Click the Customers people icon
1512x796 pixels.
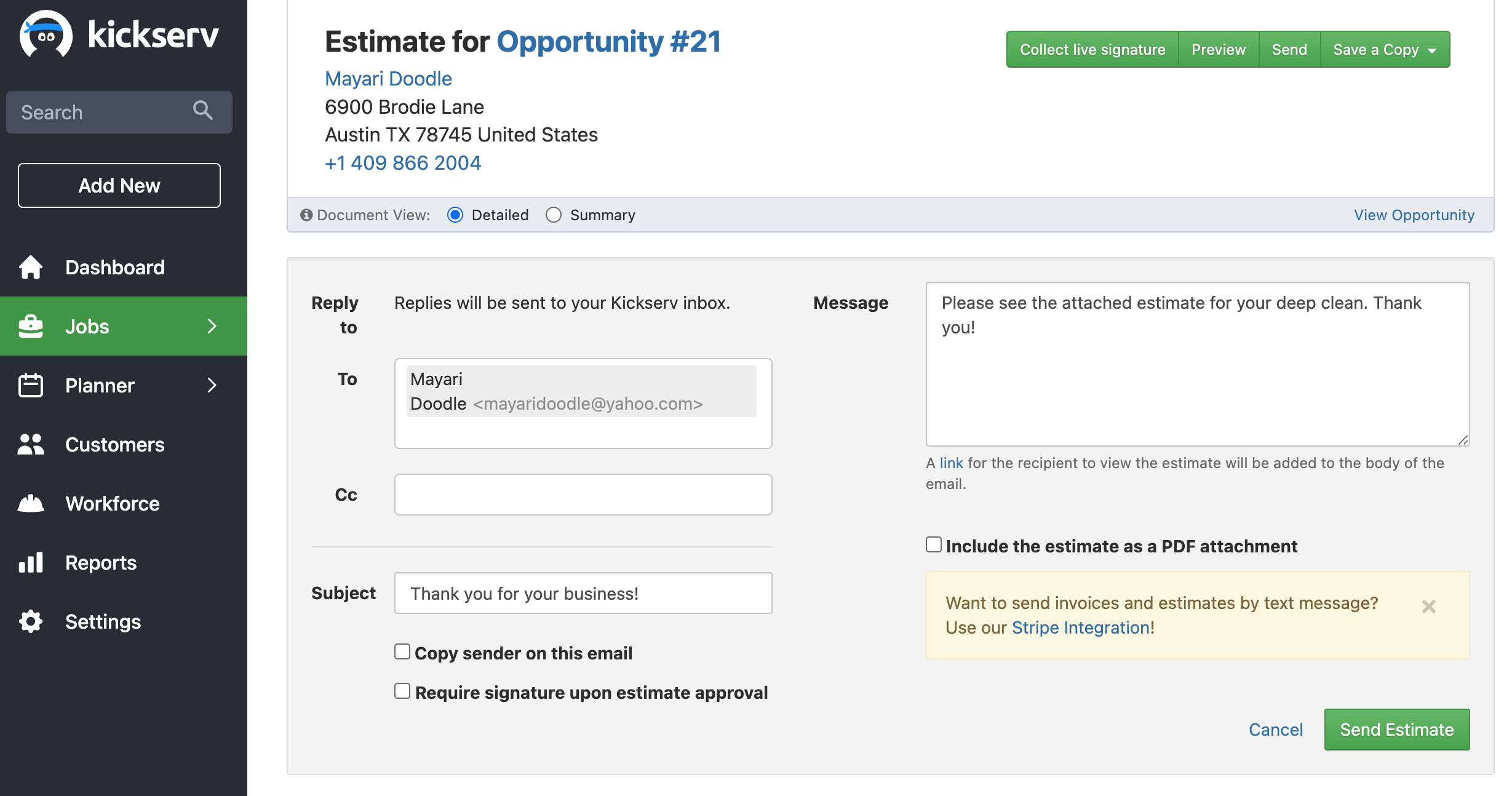pos(31,444)
